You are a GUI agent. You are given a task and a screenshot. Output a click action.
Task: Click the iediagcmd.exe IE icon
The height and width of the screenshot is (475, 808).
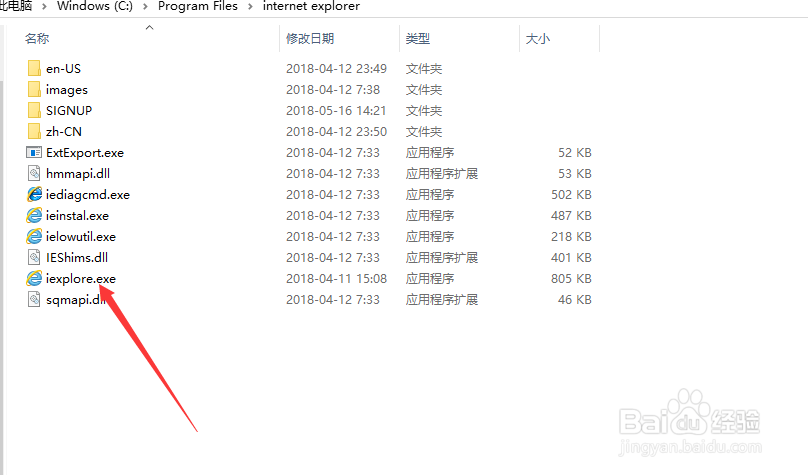click(x=34, y=195)
